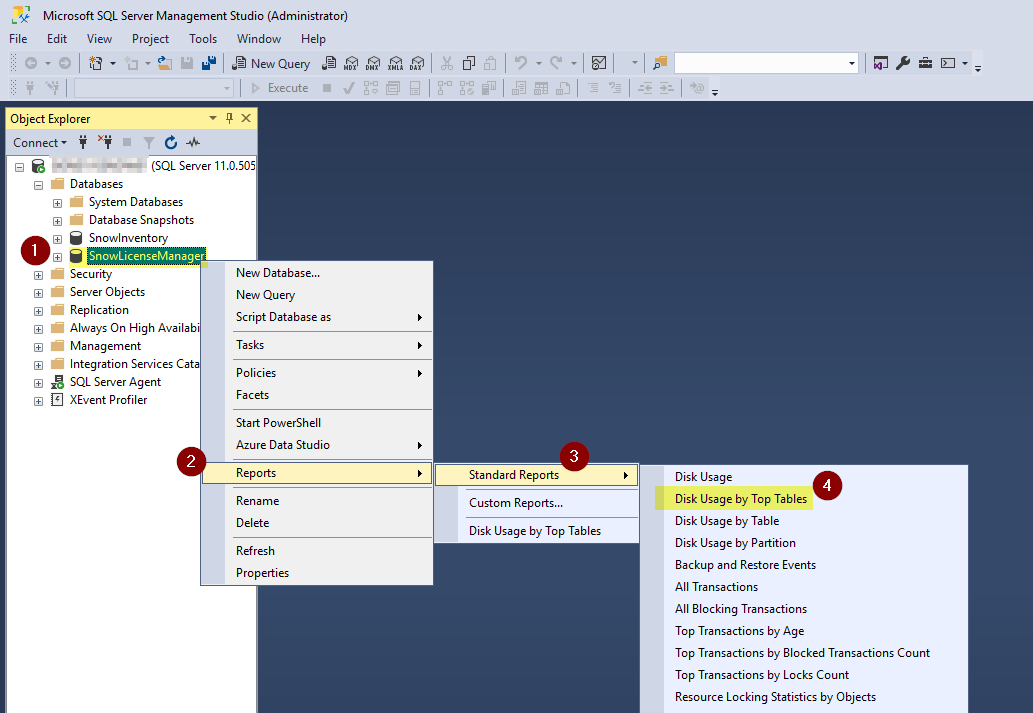The height and width of the screenshot is (713, 1033).
Task: Select the Replication tree item
Action: (x=99, y=310)
